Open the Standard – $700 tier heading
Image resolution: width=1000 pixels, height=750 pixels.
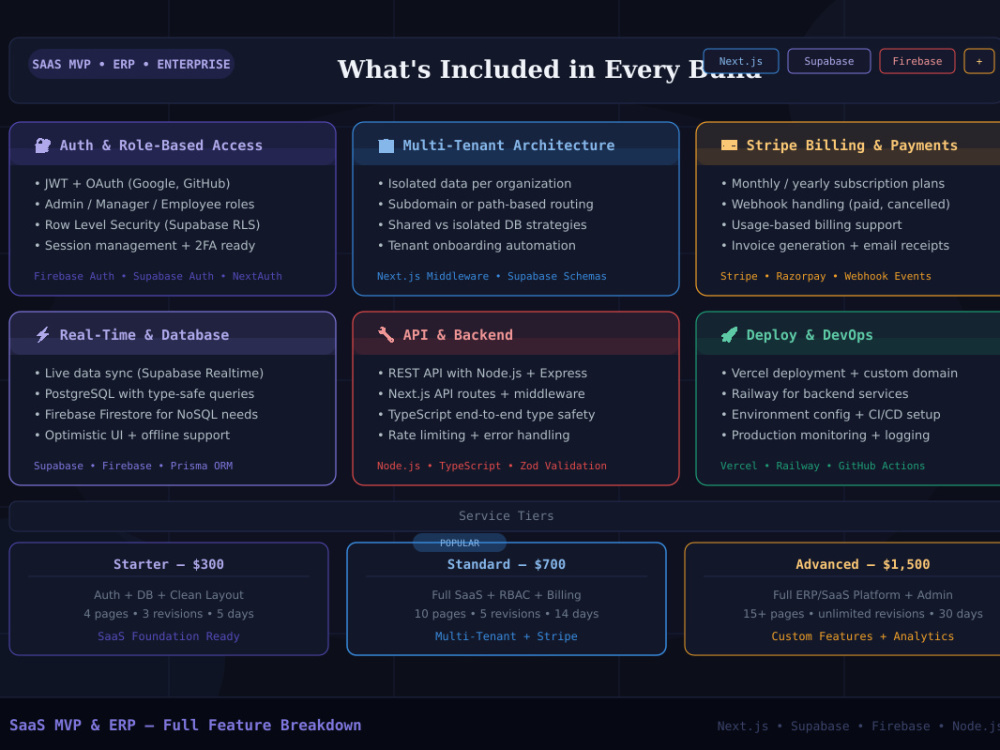[x=506, y=564]
